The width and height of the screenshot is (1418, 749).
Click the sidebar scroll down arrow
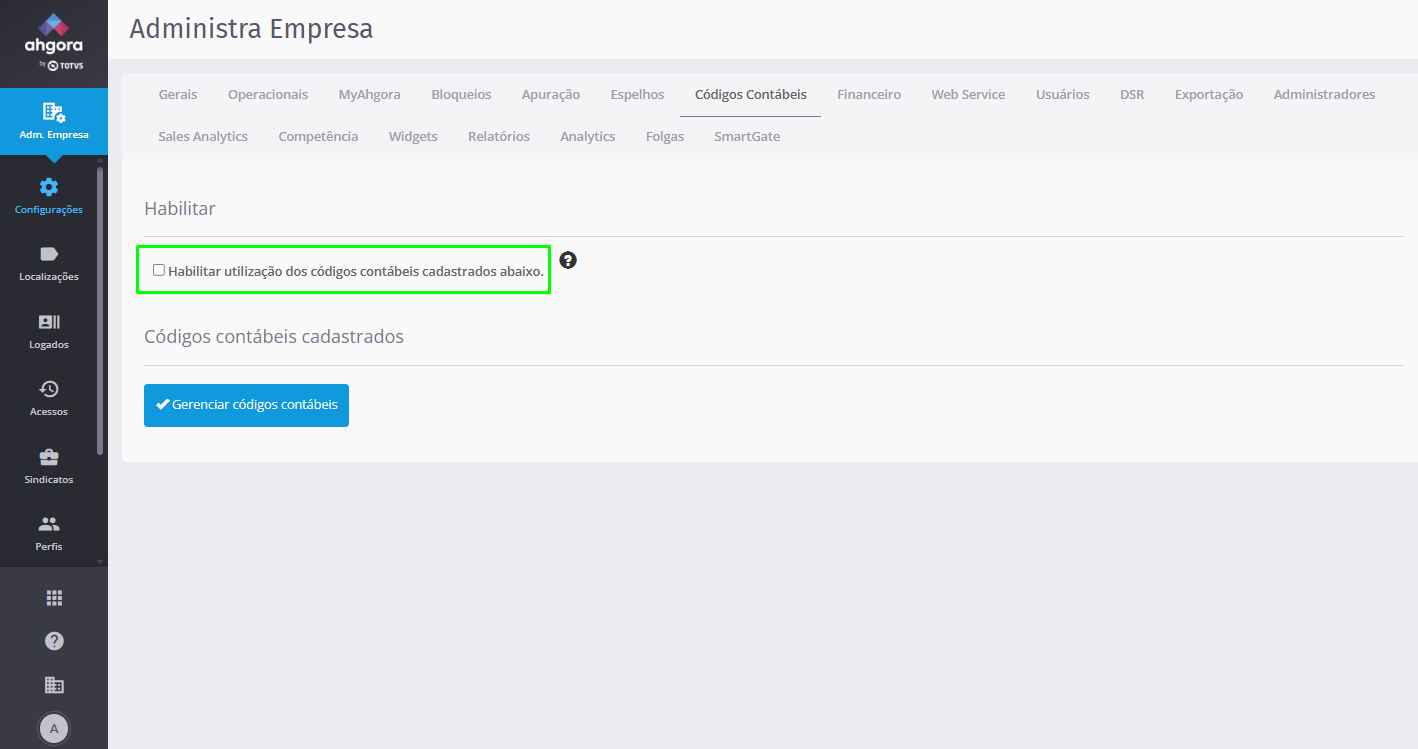[99, 562]
